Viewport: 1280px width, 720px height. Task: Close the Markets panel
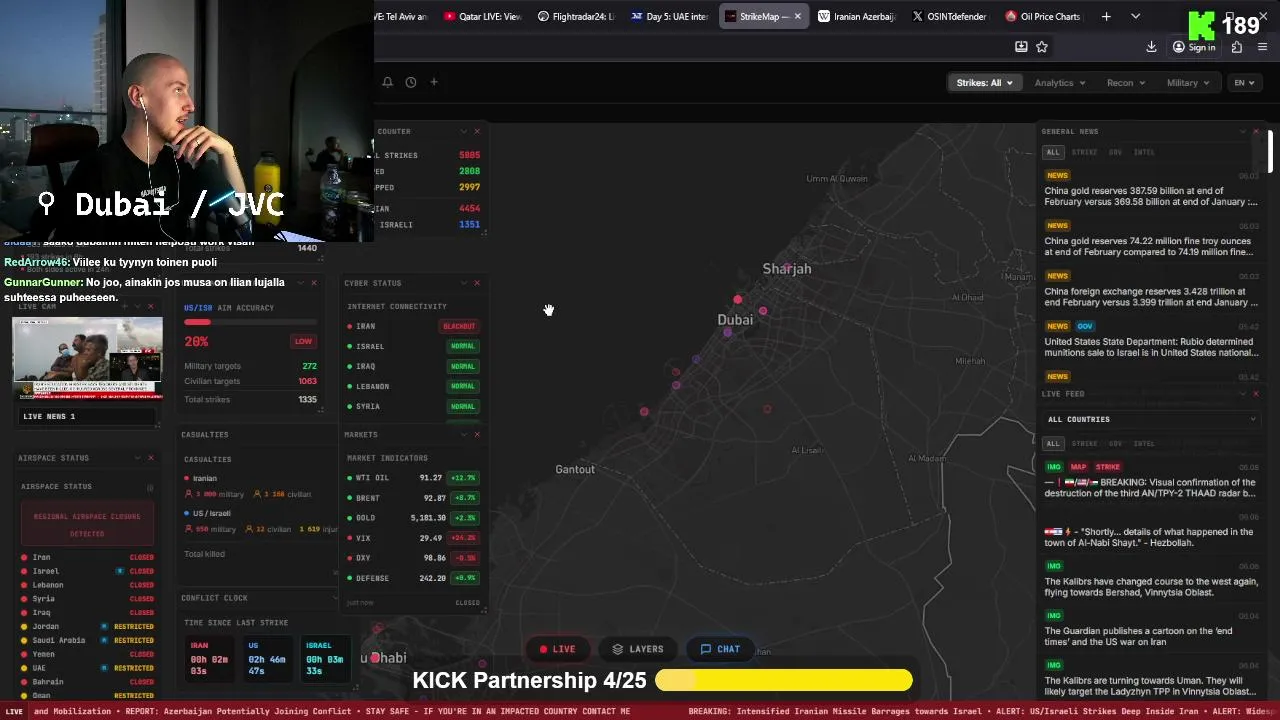tap(477, 434)
